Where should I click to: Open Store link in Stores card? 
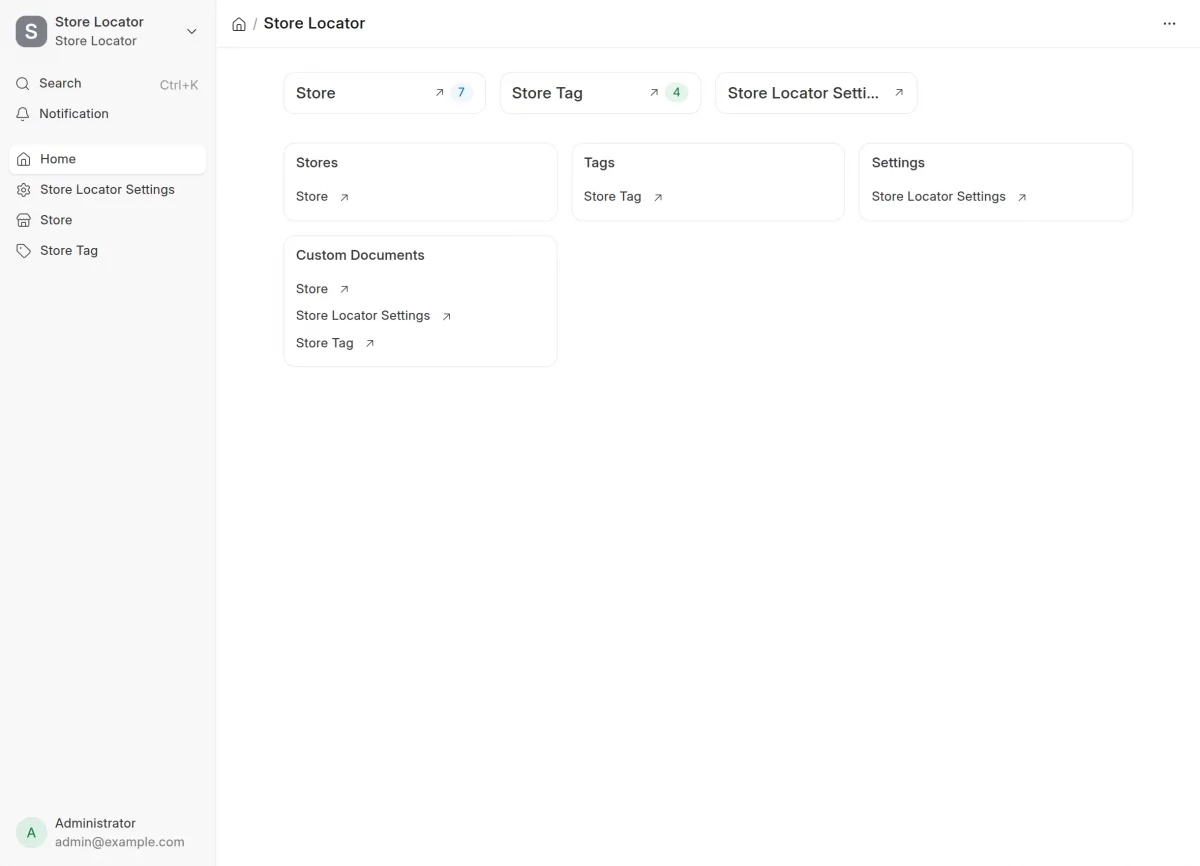[312, 197]
